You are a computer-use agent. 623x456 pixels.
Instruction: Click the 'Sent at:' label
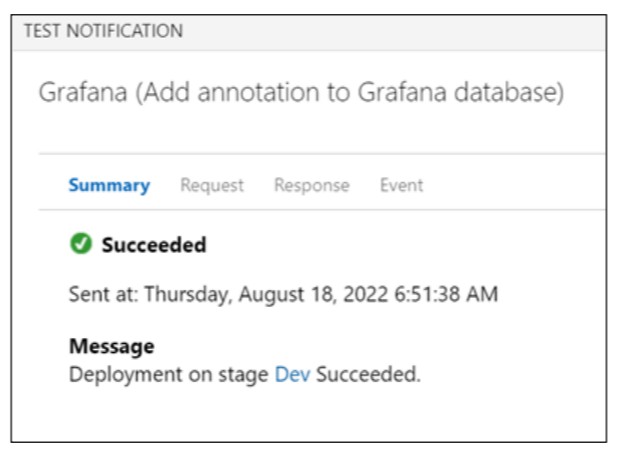(104, 294)
